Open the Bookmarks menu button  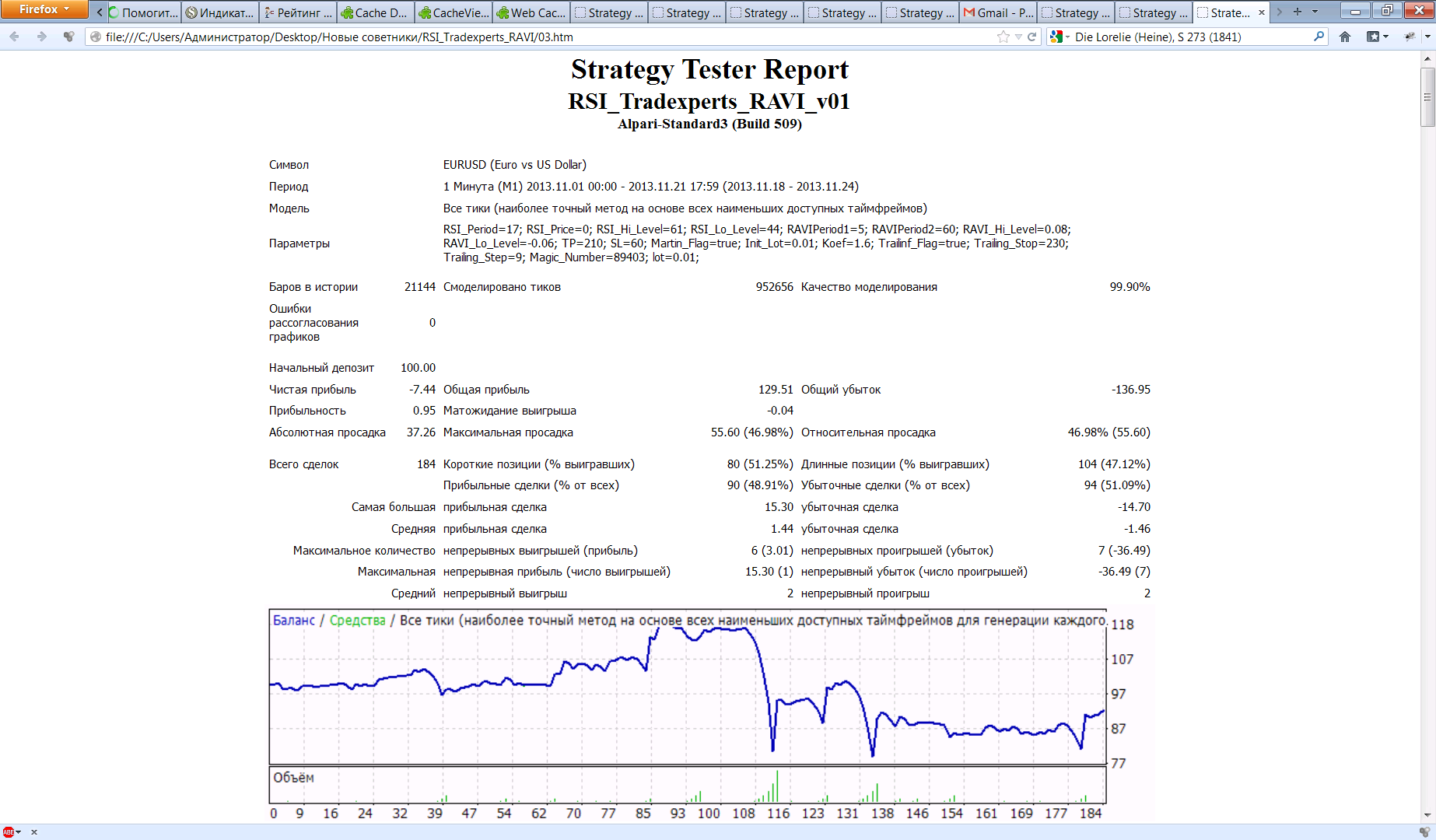[x=1373, y=37]
